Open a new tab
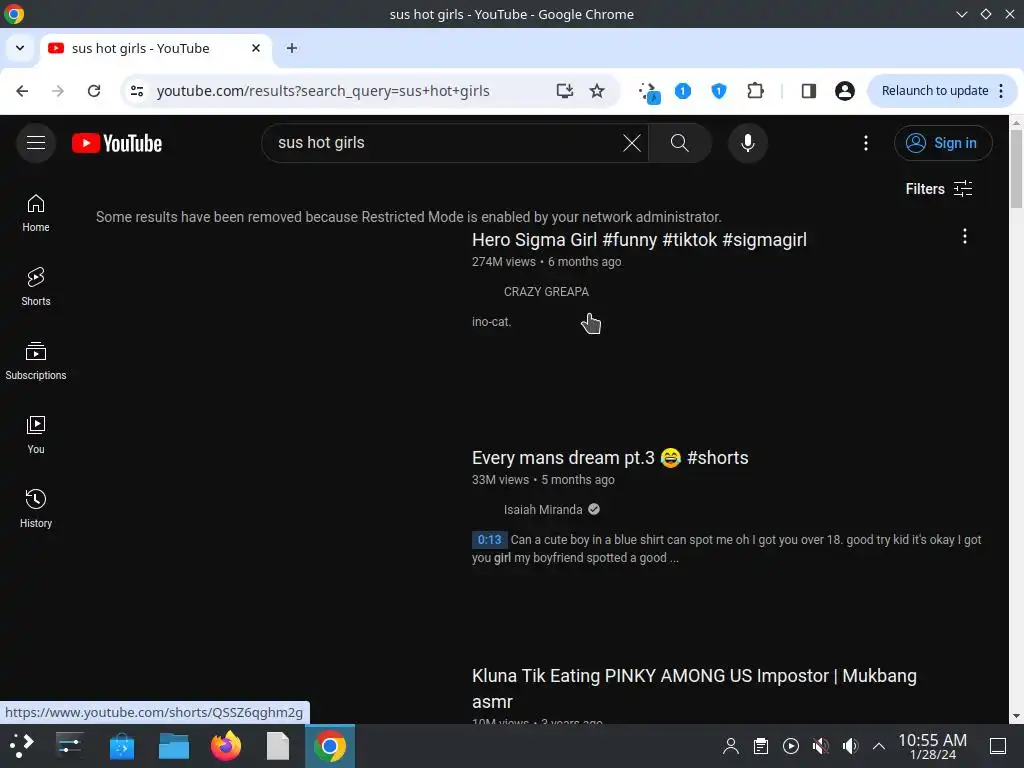1024x768 pixels. pyautogui.click(x=292, y=48)
